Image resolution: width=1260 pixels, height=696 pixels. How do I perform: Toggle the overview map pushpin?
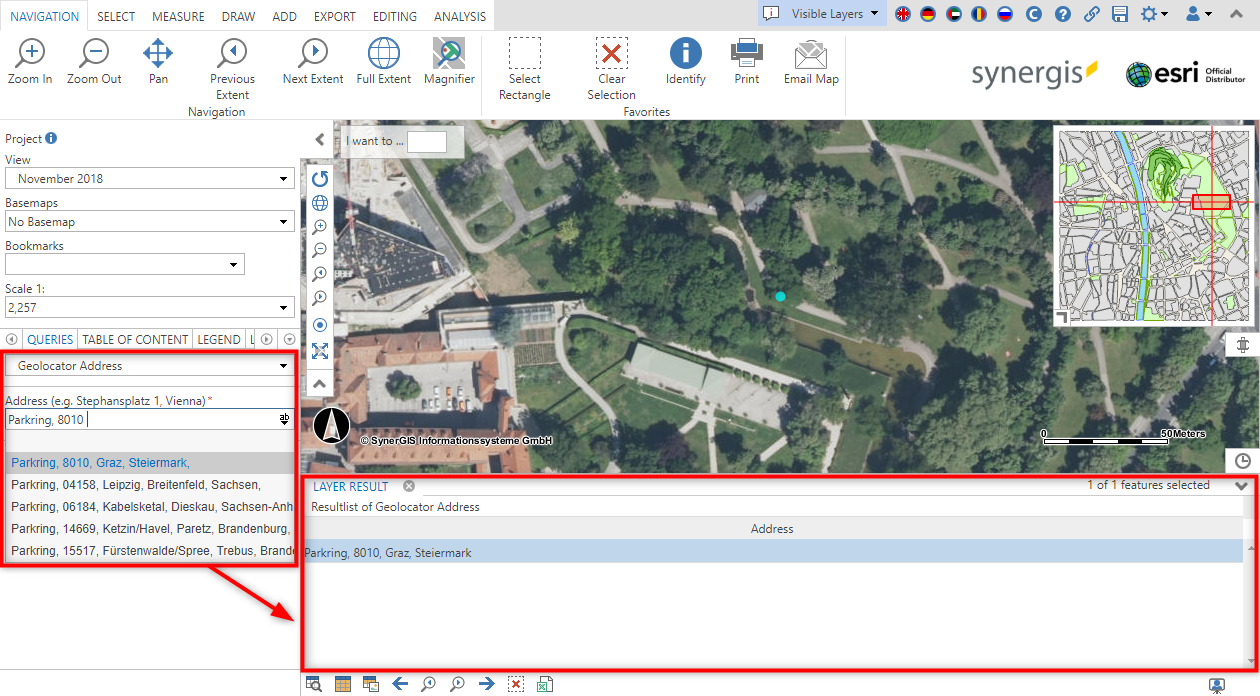point(1241,343)
